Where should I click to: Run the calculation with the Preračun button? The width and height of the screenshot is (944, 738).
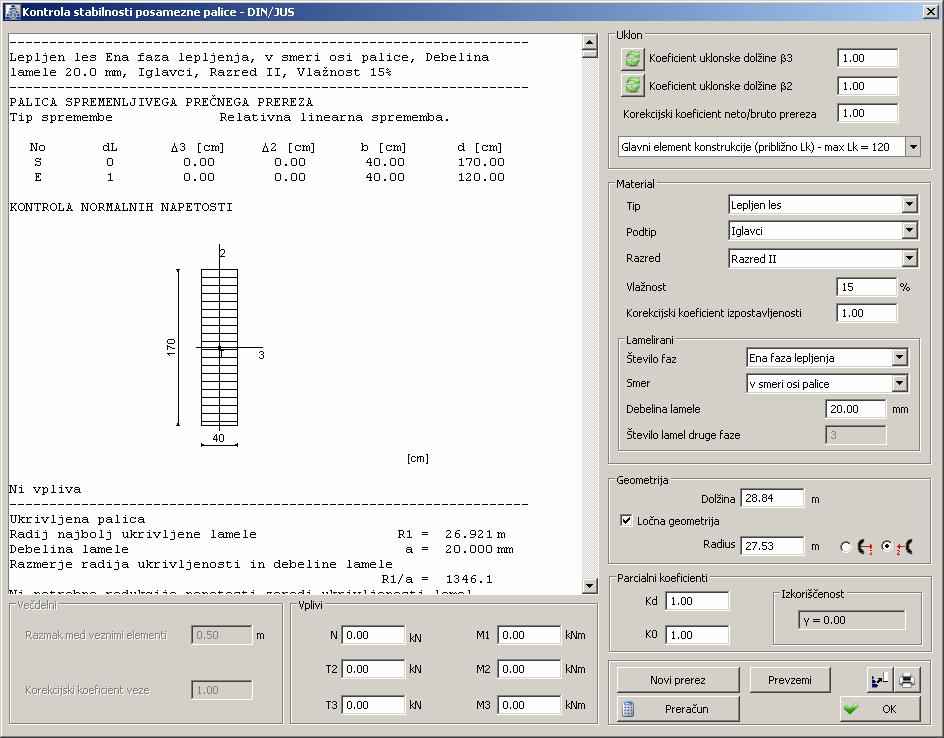[x=678, y=709]
